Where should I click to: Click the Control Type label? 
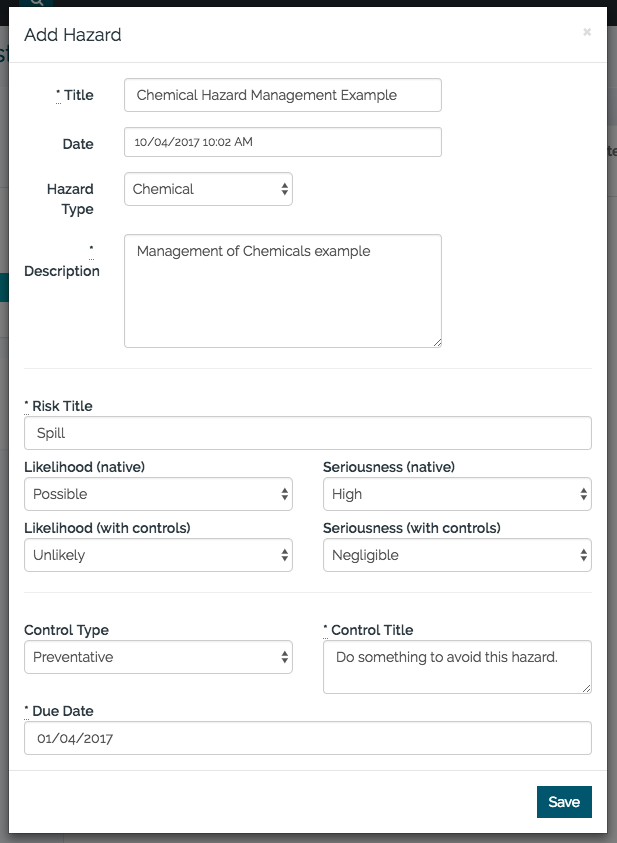click(x=66, y=630)
